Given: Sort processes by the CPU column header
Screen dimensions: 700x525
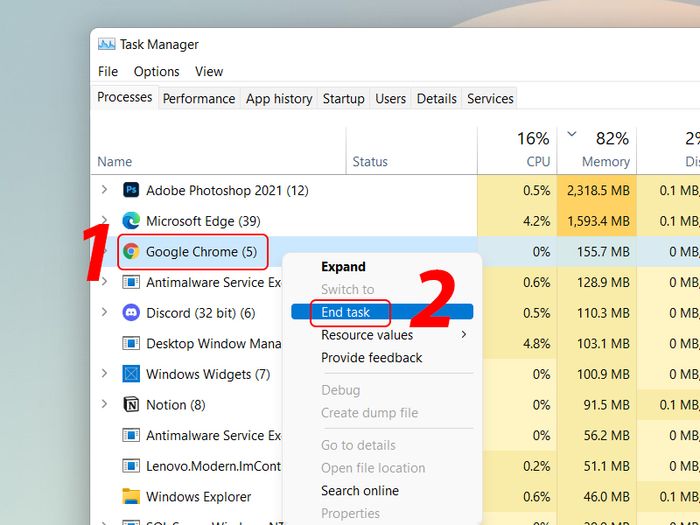Looking at the screenshot, I should click(537, 161).
